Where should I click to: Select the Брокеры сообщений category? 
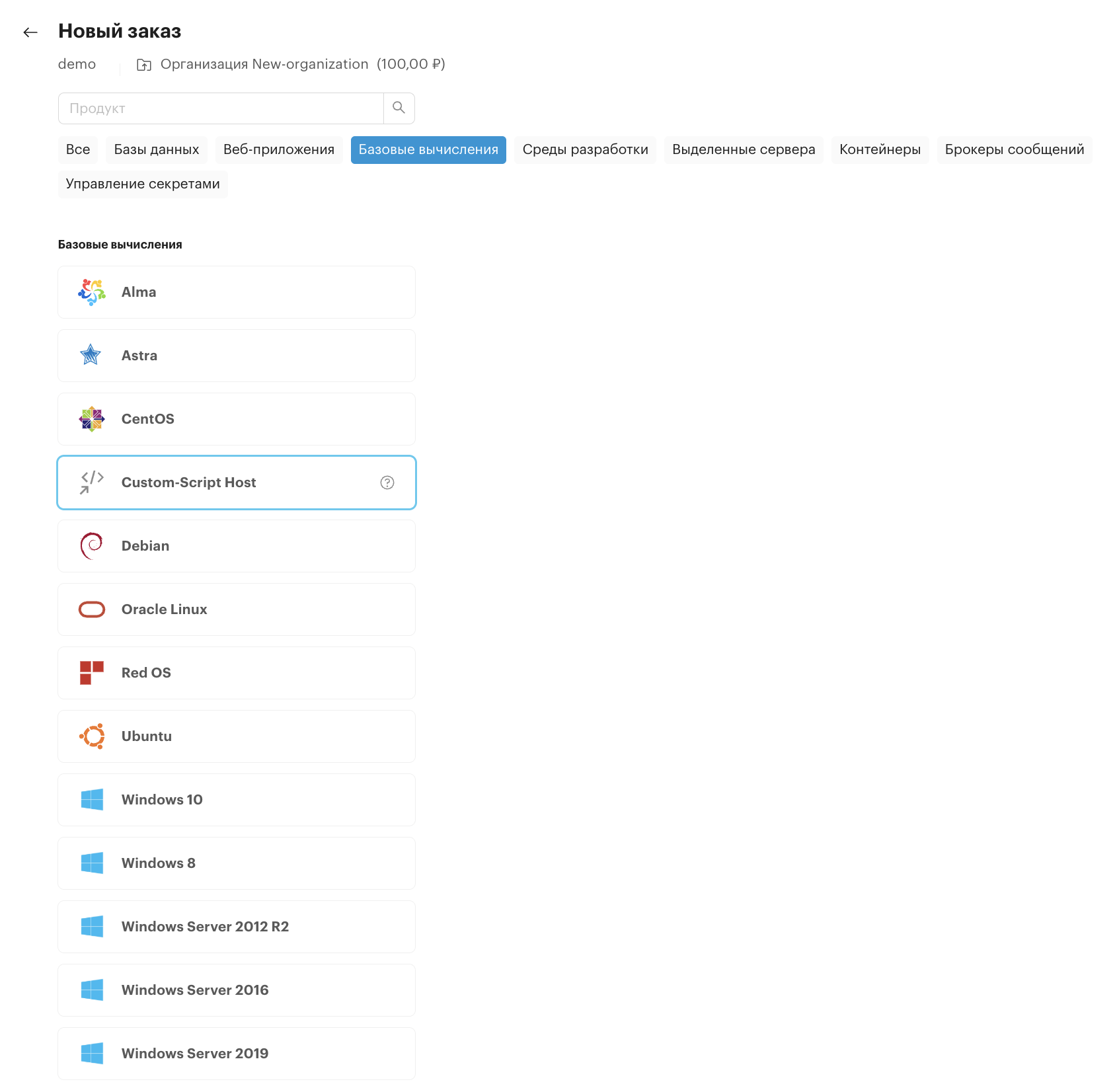(x=1015, y=150)
